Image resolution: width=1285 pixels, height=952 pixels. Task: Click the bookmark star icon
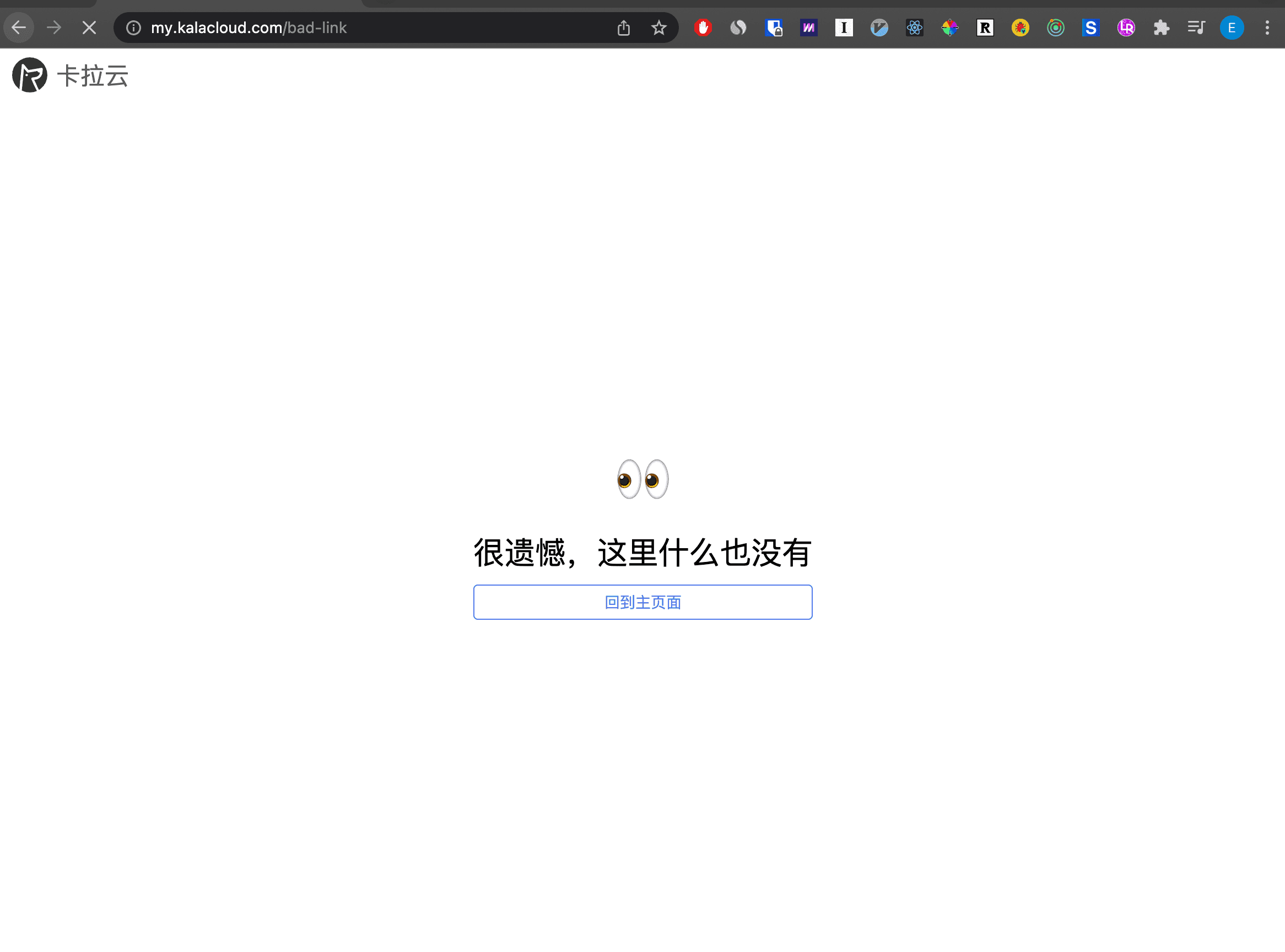[x=659, y=27]
